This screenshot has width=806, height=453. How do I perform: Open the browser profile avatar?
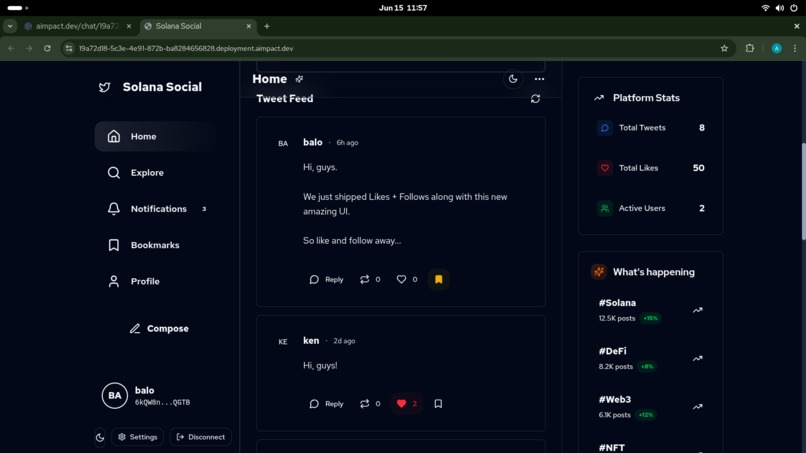[777, 48]
